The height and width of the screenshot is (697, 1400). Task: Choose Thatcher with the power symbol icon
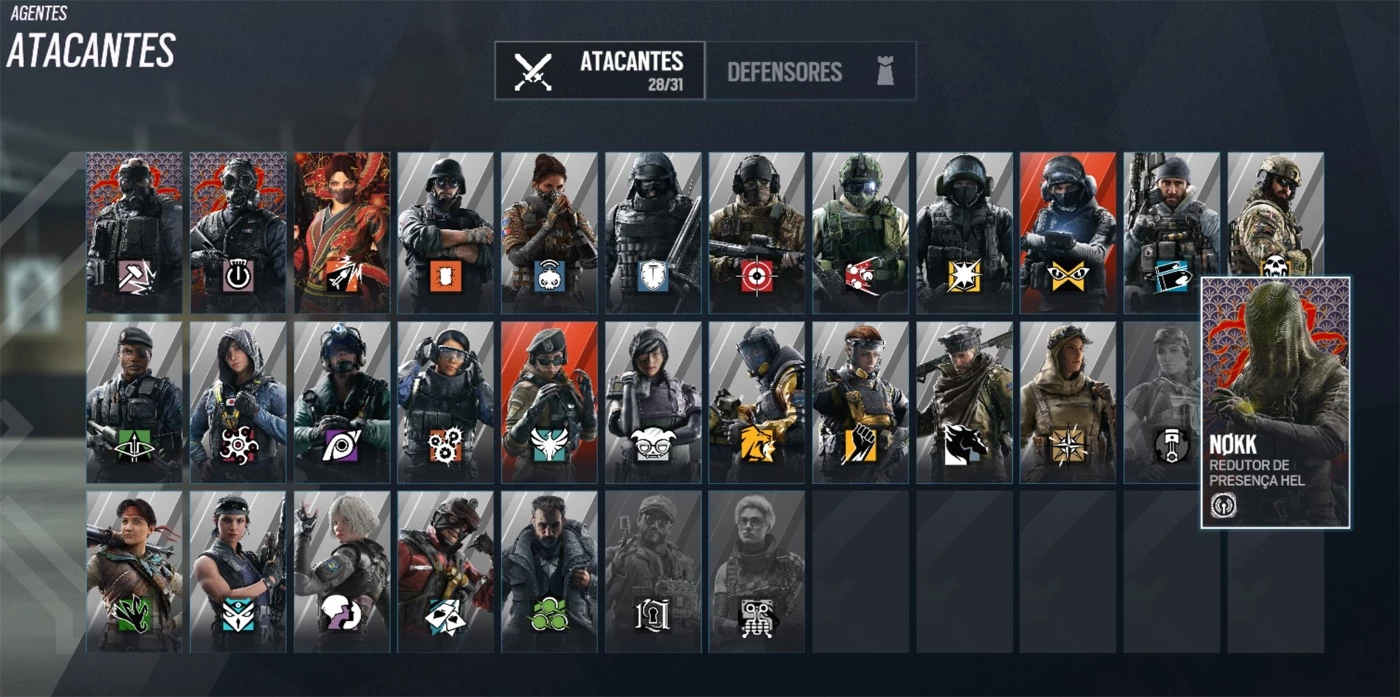[238, 233]
